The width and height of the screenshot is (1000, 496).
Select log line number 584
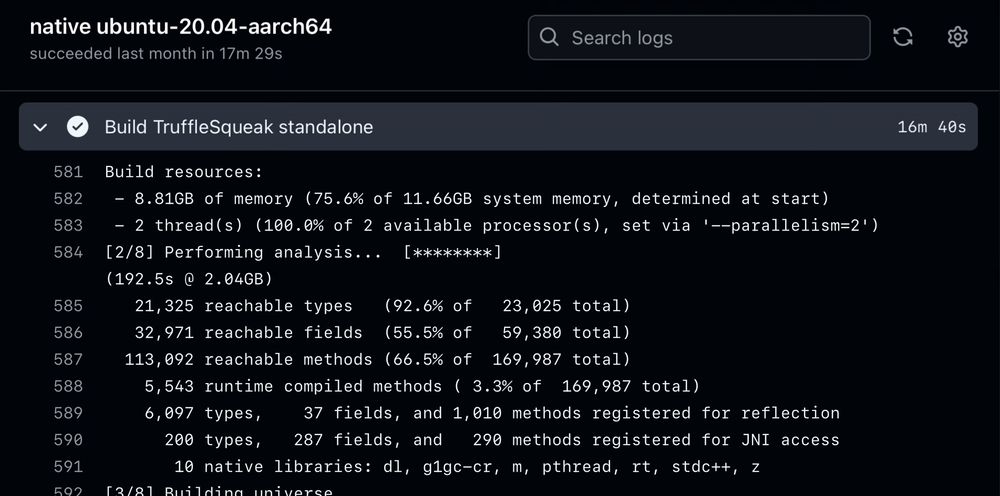coord(68,252)
